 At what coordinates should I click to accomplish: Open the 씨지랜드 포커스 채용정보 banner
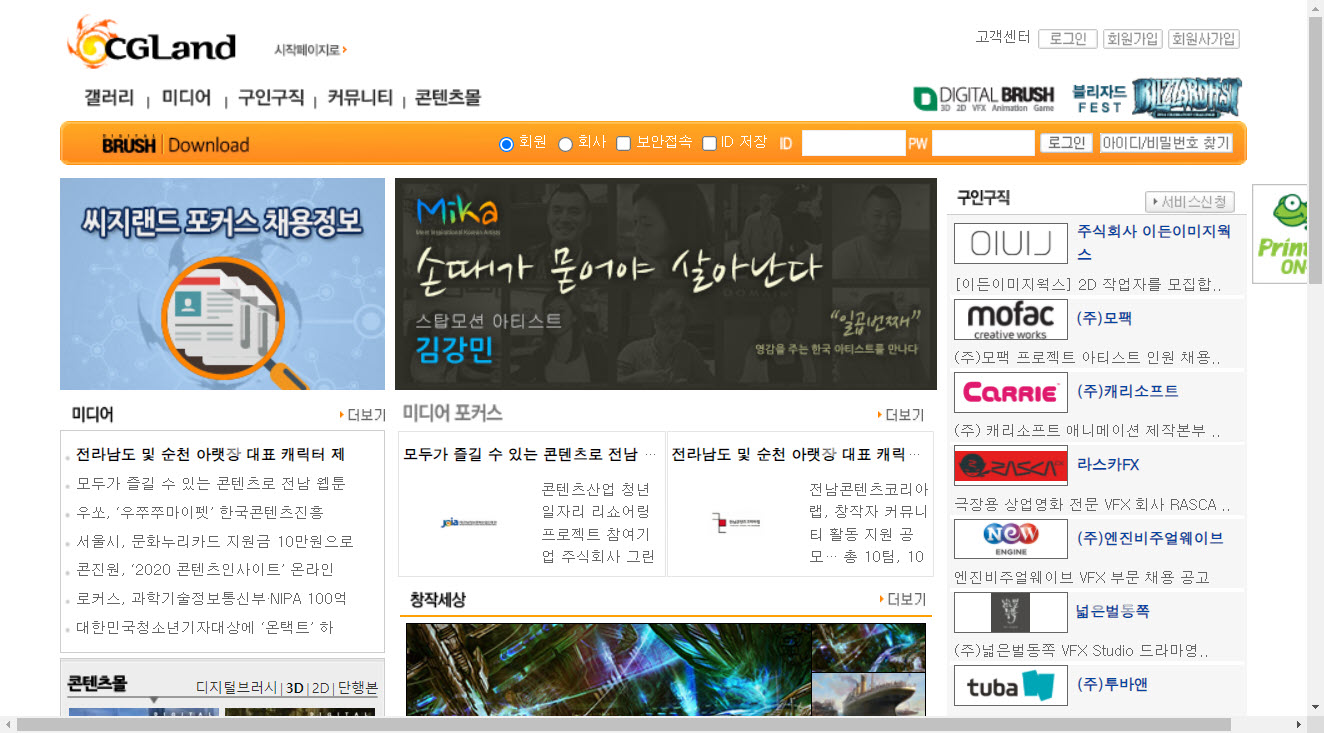click(x=222, y=284)
